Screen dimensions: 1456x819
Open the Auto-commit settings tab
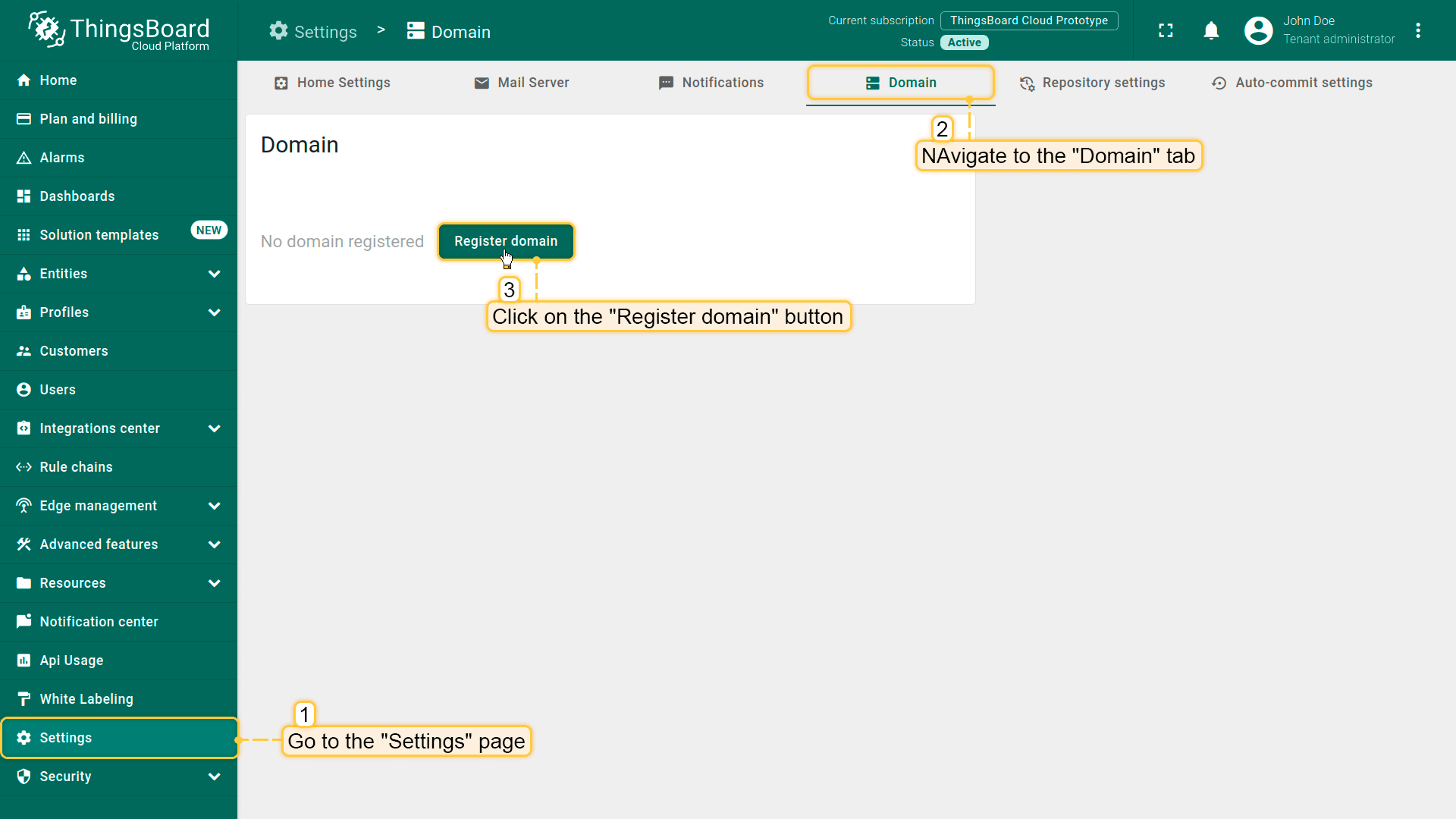coord(1292,83)
